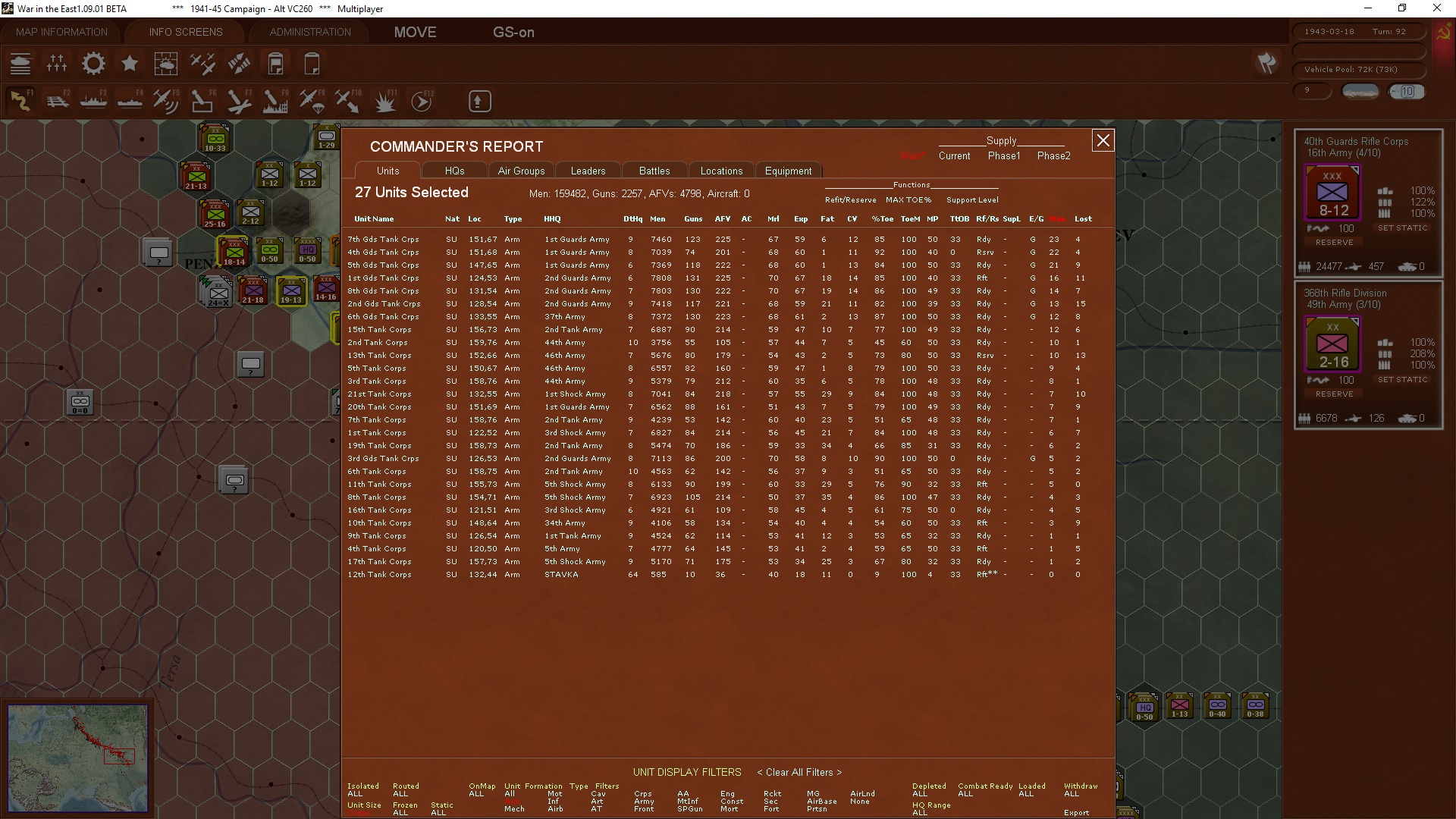Toggle the Inf unit type filter
Screen dimensions: 1456x819
click(554, 802)
